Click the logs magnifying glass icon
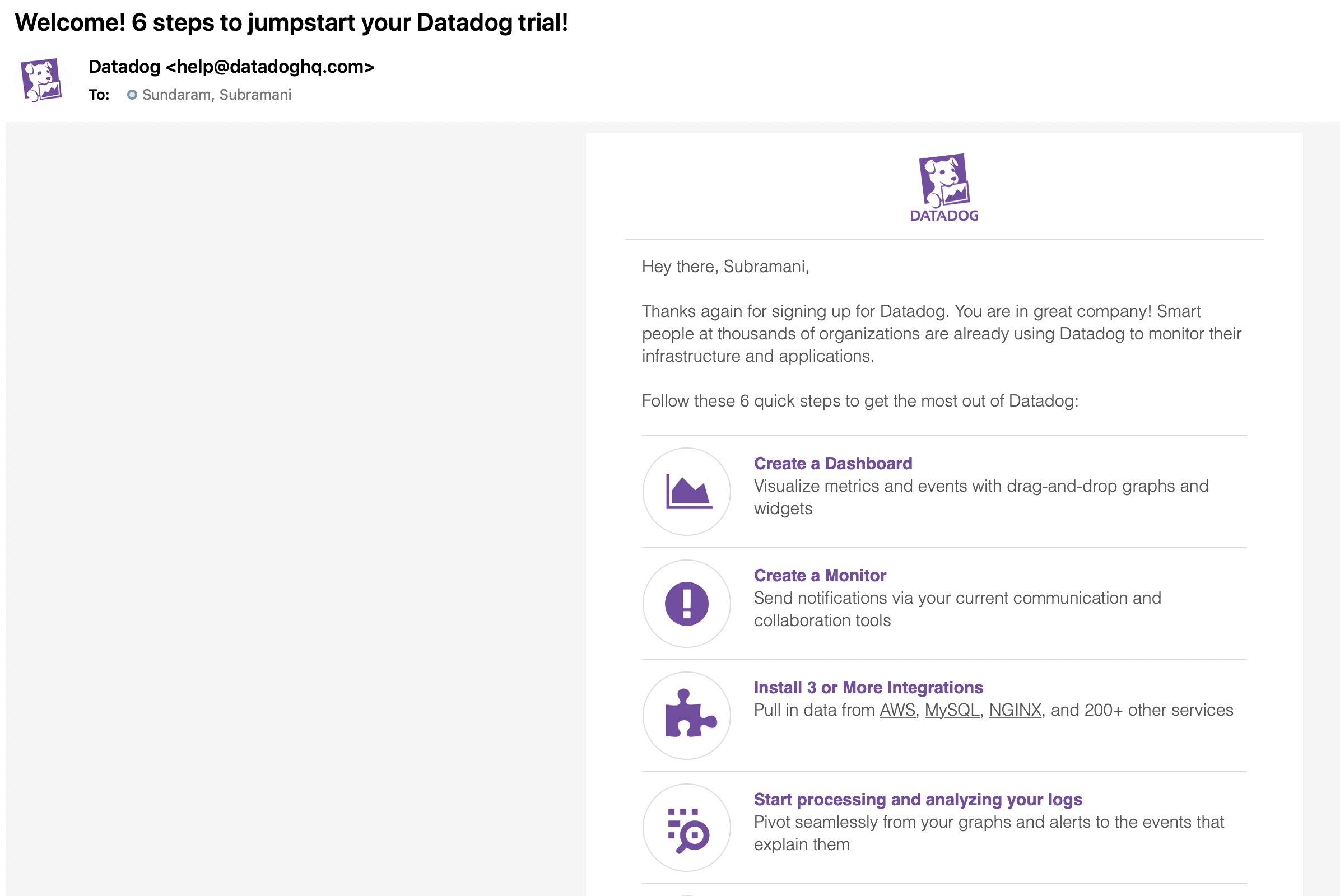 tap(688, 830)
